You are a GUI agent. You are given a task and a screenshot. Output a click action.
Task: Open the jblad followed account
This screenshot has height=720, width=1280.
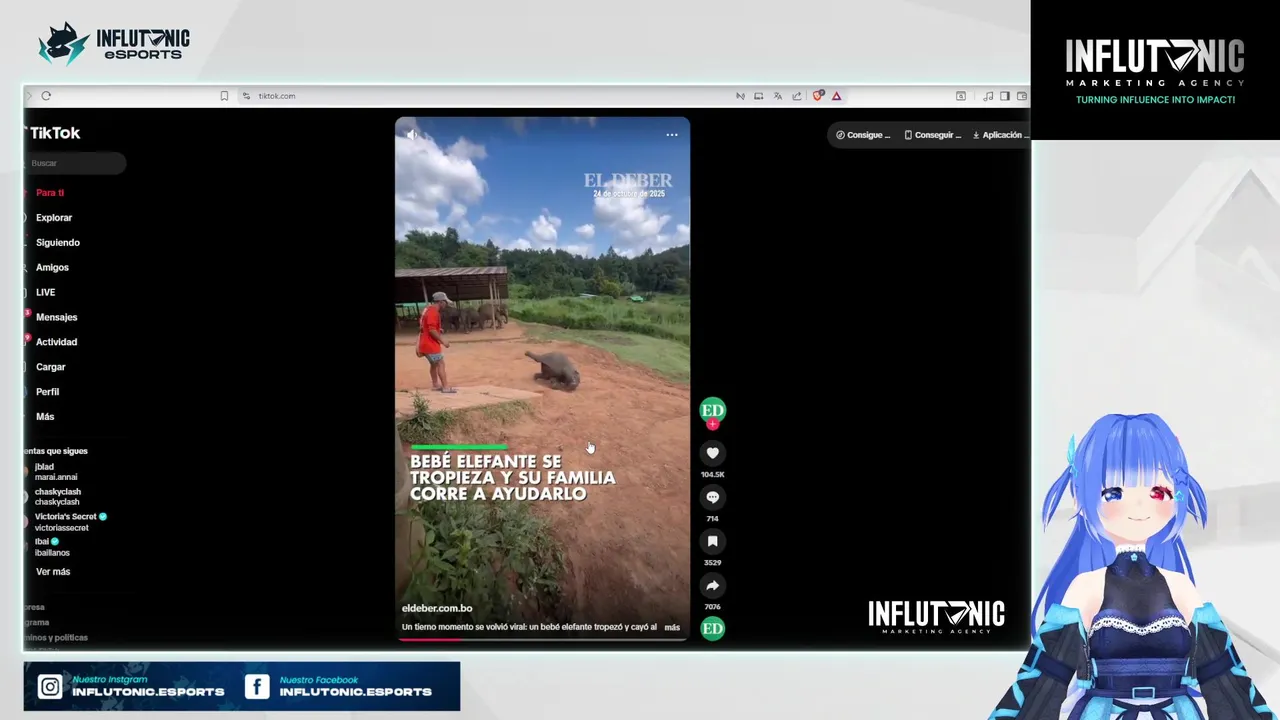55,472
